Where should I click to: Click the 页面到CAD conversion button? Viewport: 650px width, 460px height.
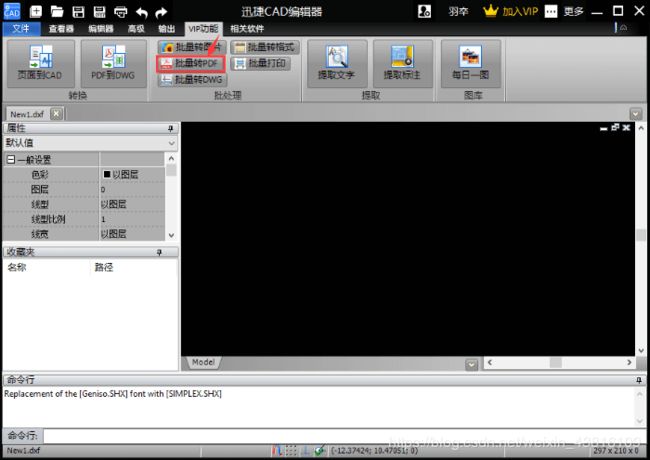pos(41,63)
